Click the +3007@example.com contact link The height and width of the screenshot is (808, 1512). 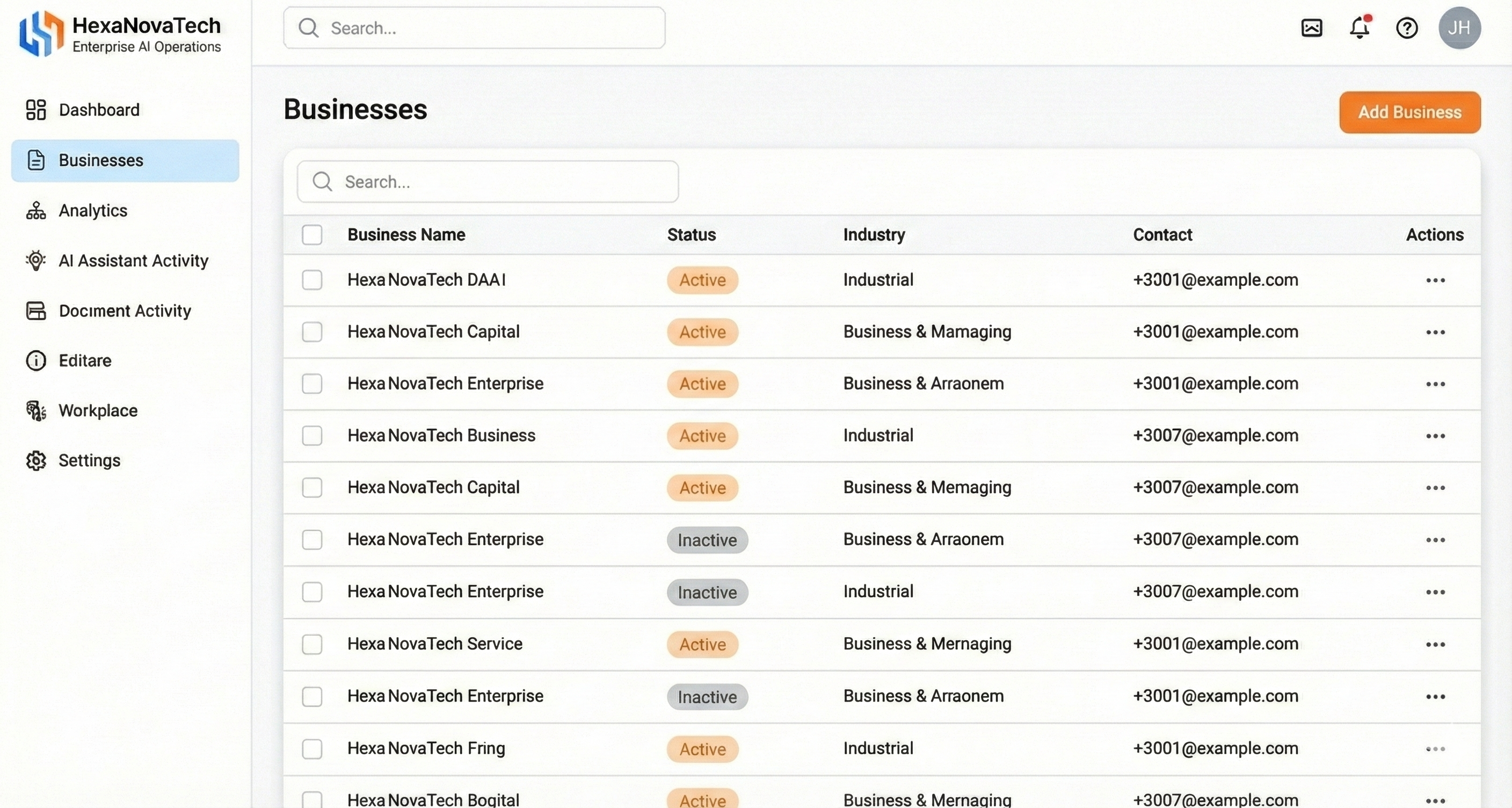(1216, 435)
